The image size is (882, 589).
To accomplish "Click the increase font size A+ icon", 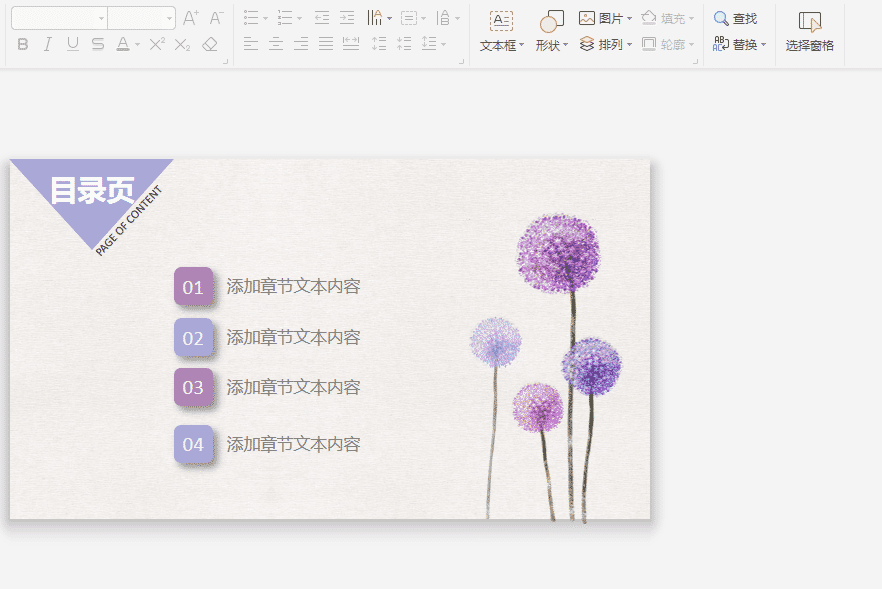I will [191, 19].
